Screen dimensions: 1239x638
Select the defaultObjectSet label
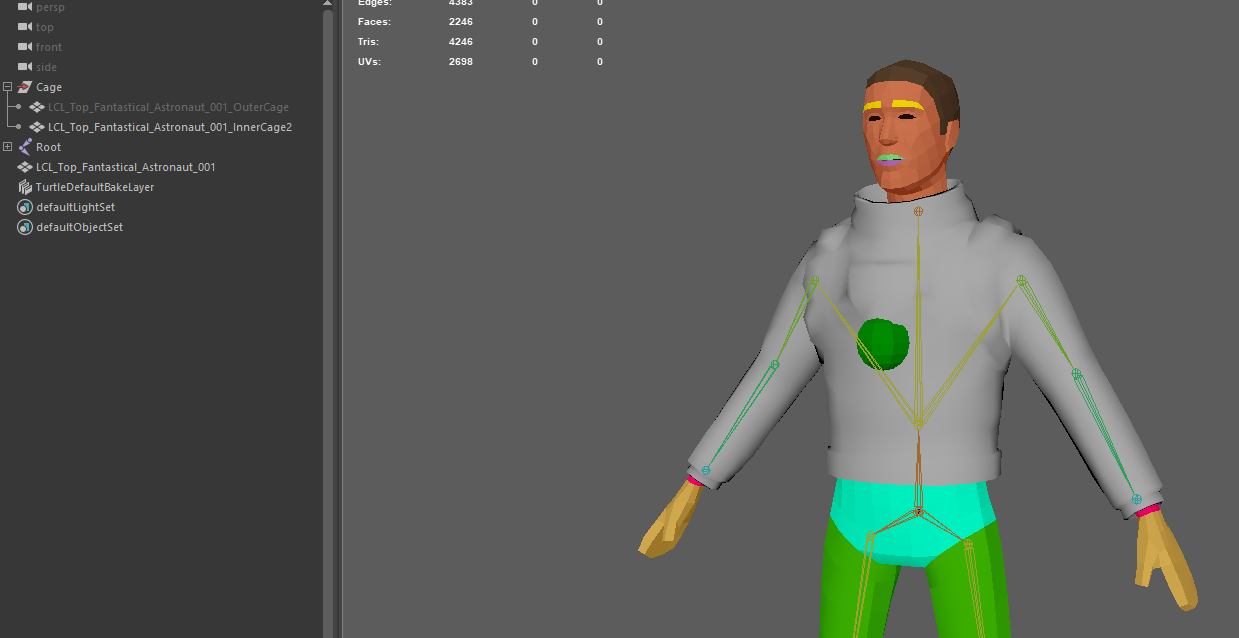point(79,227)
